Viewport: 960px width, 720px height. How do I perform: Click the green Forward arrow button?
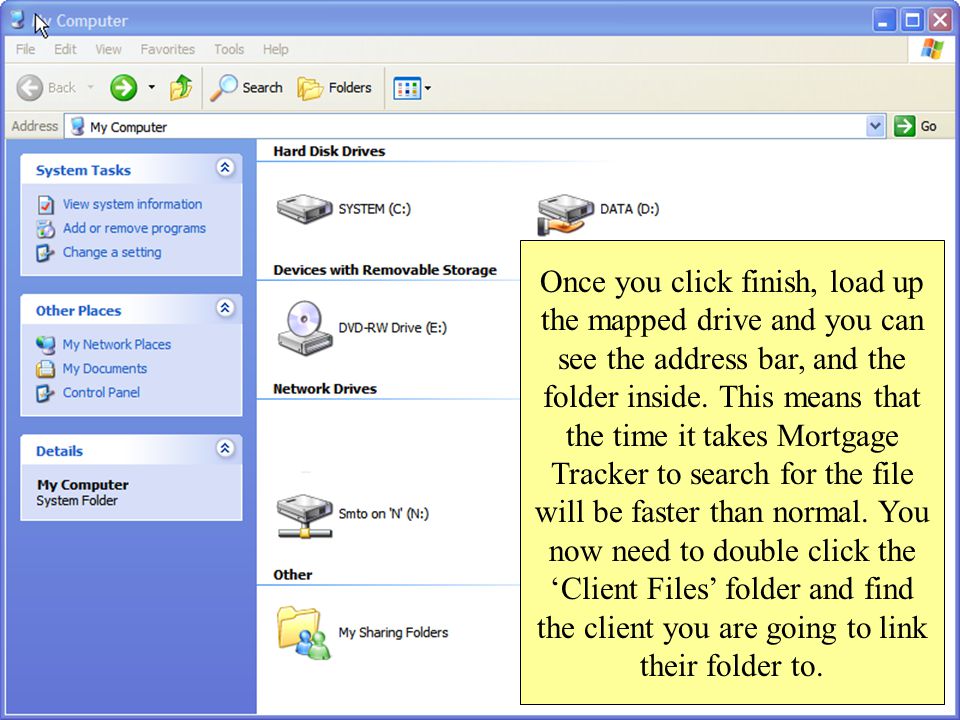[x=123, y=88]
